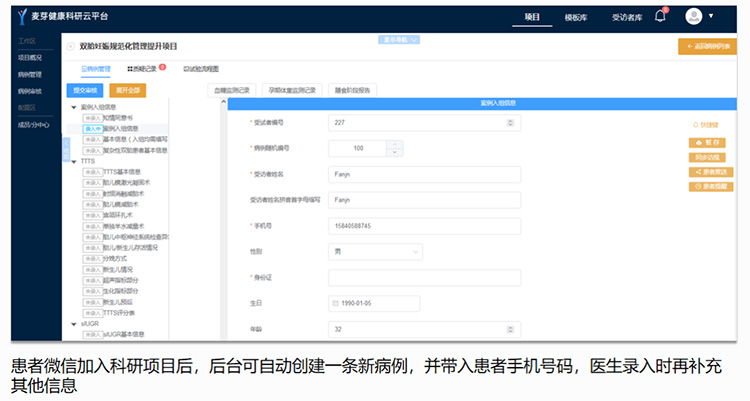Click the spinner icon in the 年龄 field
The width and height of the screenshot is (750, 401).
click(x=510, y=329)
